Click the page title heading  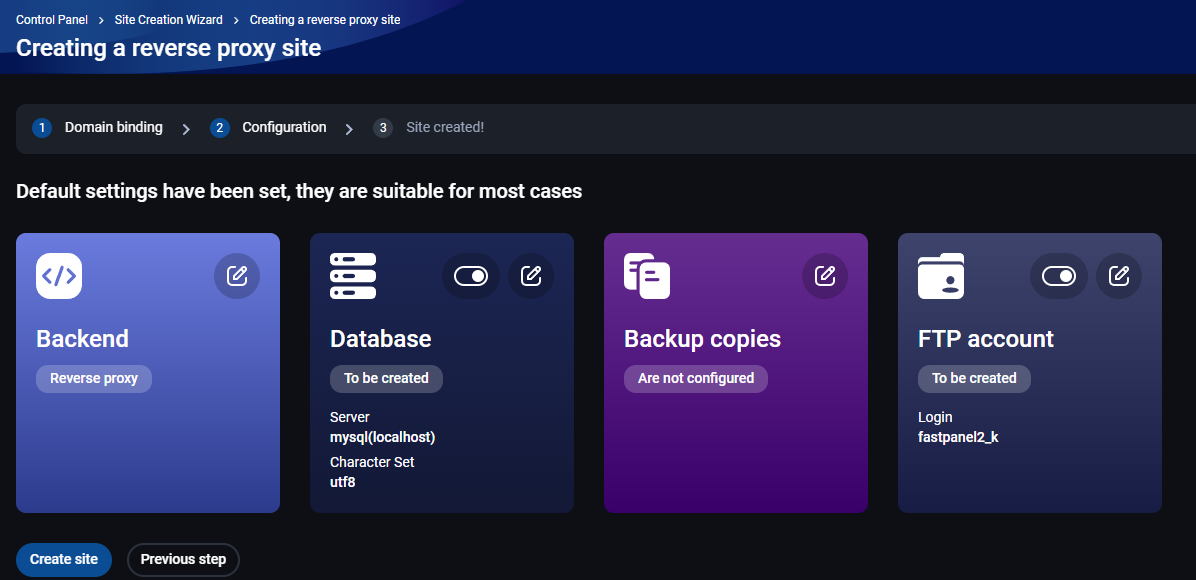click(x=169, y=48)
